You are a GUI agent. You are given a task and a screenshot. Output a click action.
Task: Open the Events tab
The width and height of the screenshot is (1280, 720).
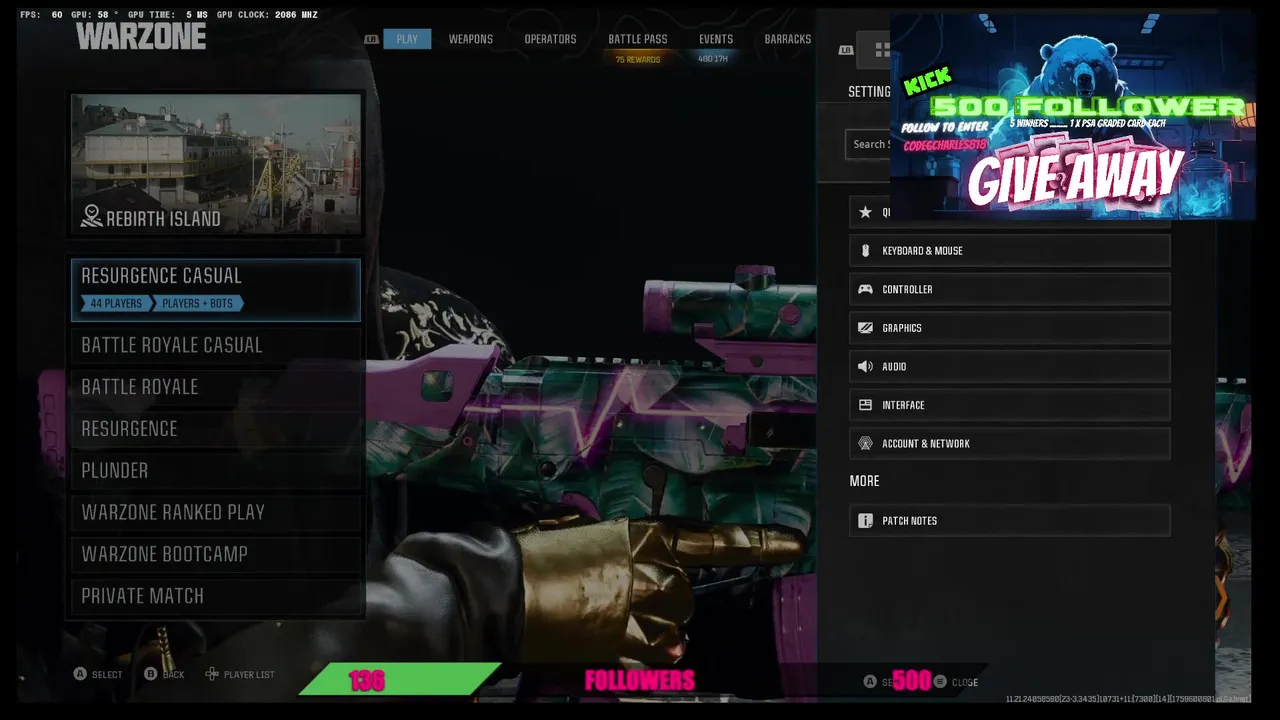tap(716, 39)
